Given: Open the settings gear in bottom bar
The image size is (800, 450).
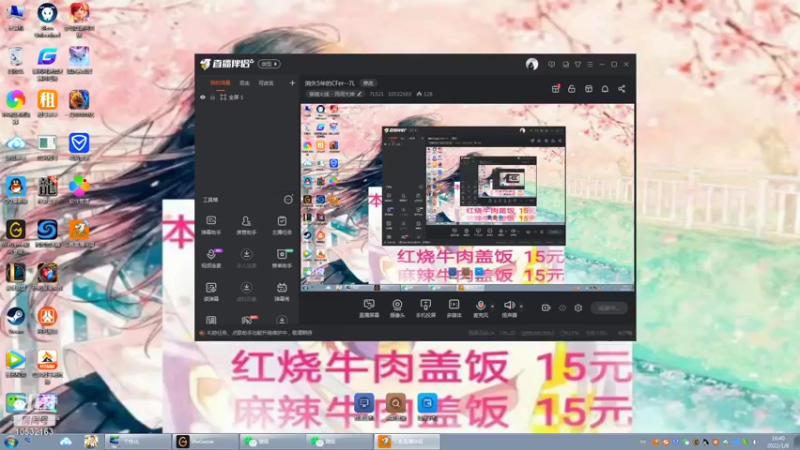Looking at the screenshot, I should [x=578, y=308].
